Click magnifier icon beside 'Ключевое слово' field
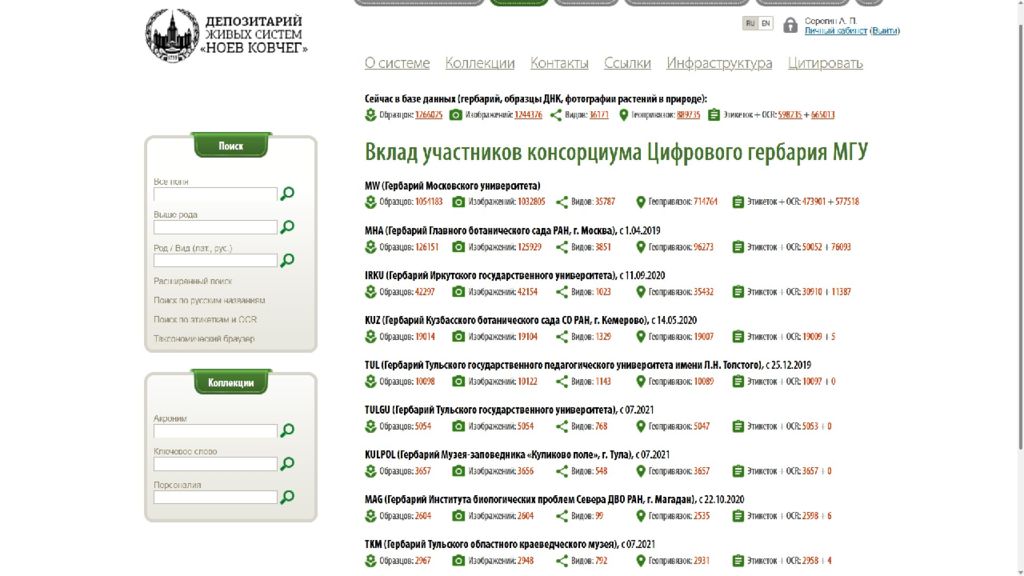 [287, 463]
